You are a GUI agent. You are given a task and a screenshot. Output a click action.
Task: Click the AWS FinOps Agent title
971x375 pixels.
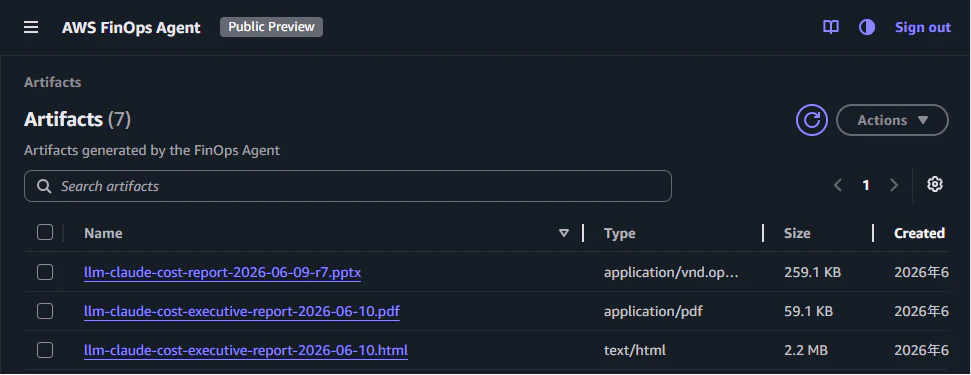point(131,28)
